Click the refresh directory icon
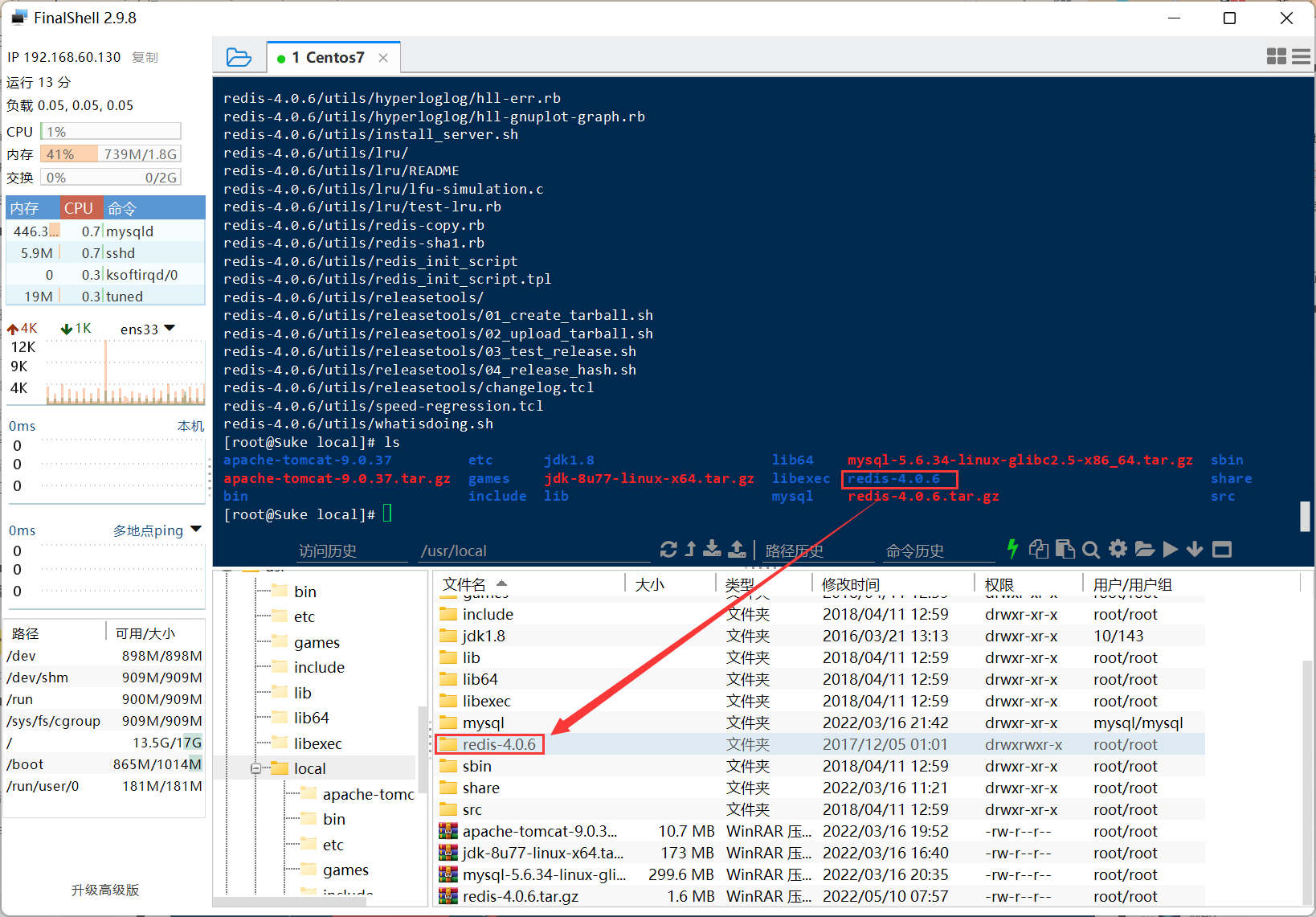1316x917 pixels. 668,549
